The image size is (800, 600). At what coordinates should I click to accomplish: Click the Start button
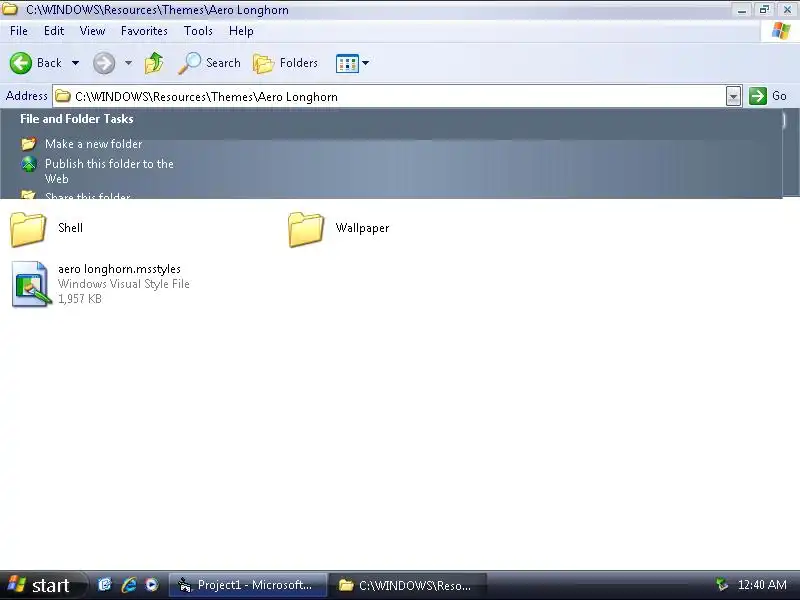(x=41, y=585)
